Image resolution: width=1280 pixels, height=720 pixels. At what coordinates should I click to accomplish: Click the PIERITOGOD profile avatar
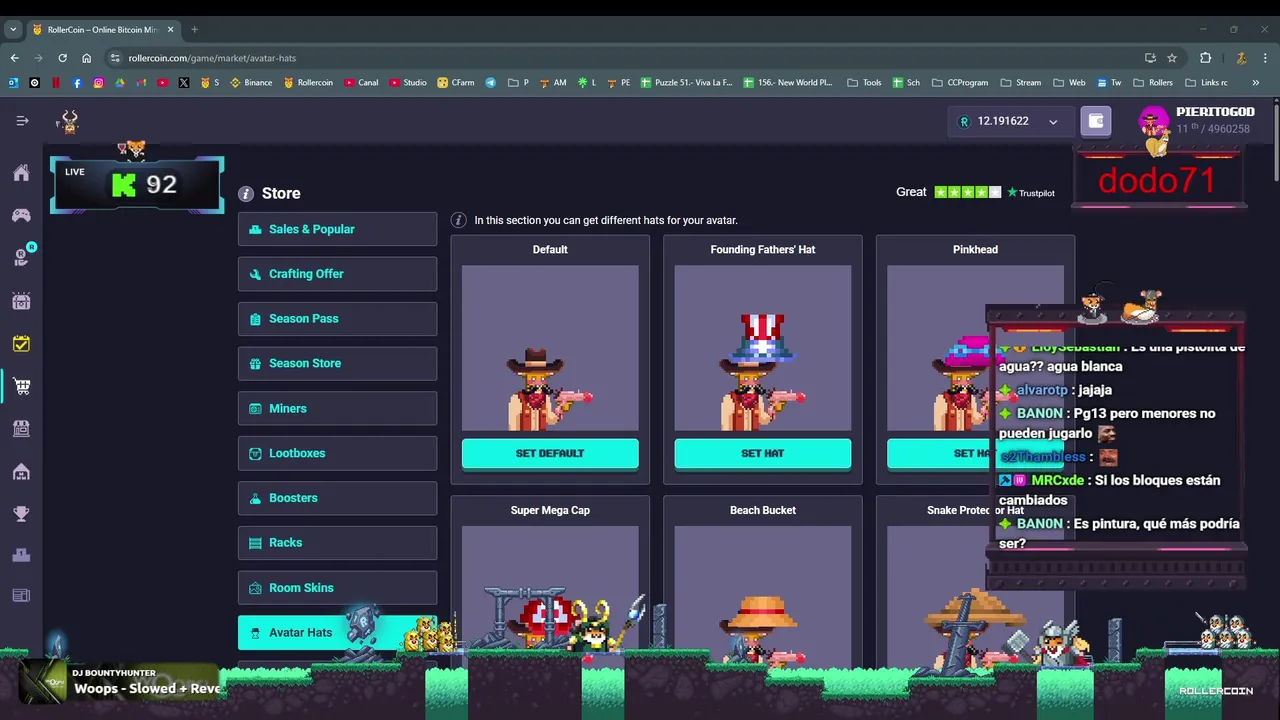1154,121
